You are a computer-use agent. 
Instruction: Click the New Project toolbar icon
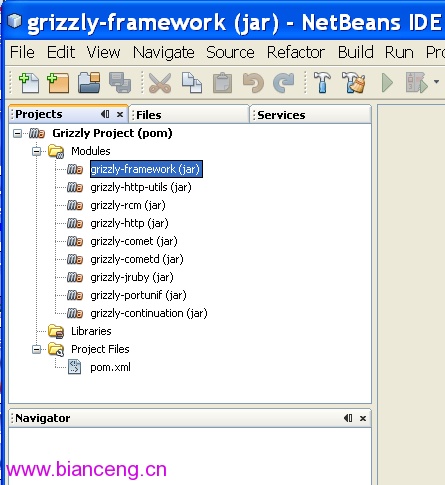(58, 83)
